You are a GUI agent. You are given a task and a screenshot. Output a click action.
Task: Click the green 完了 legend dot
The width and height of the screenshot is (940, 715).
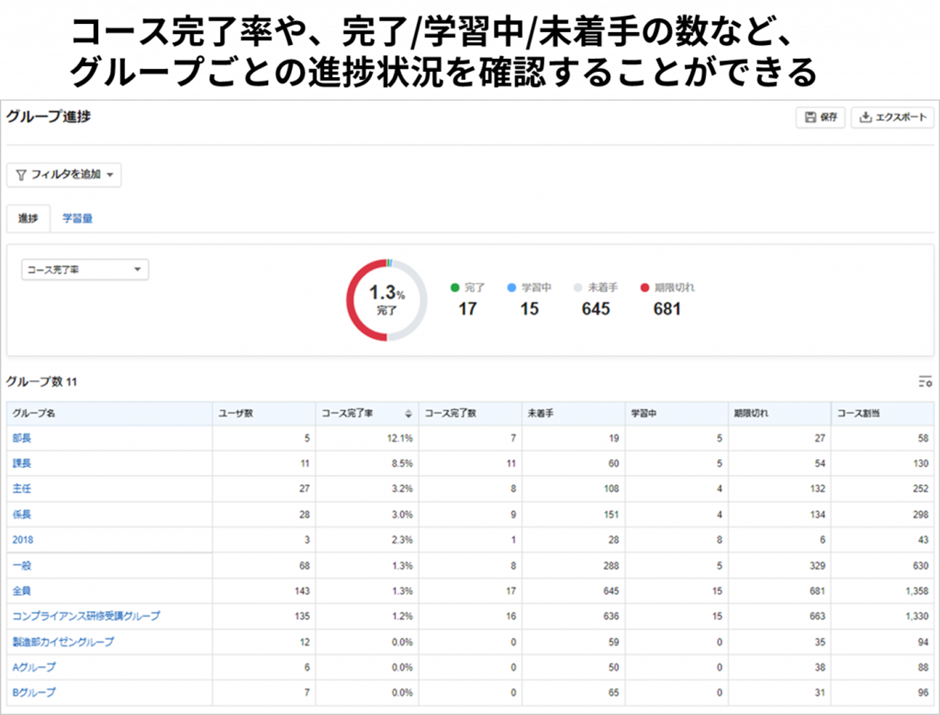[455, 288]
